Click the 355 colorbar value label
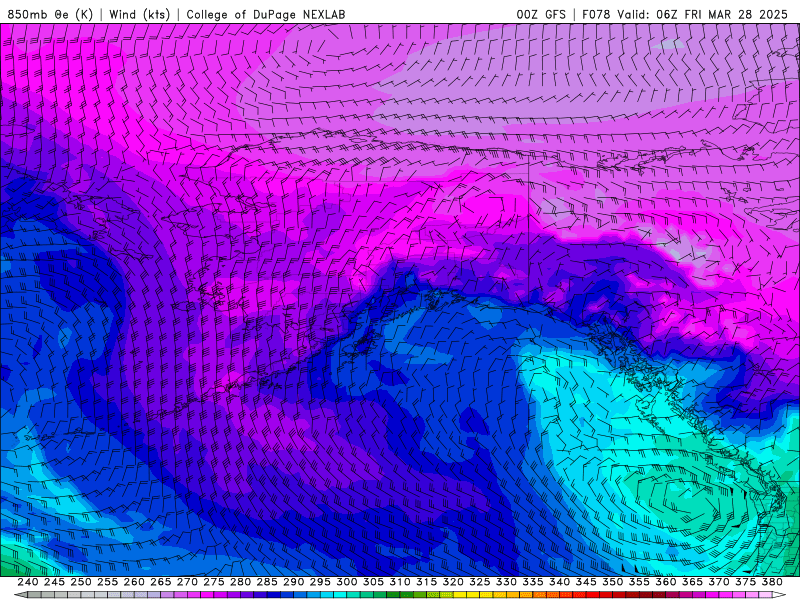The height and width of the screenshot is (600, 800). point(639,582)
